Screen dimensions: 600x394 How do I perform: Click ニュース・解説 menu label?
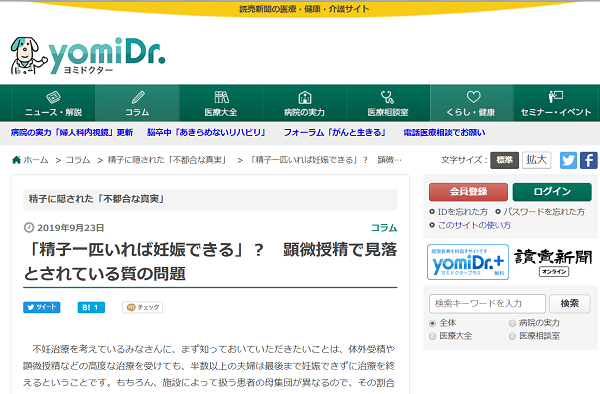[x=53, y=112]
